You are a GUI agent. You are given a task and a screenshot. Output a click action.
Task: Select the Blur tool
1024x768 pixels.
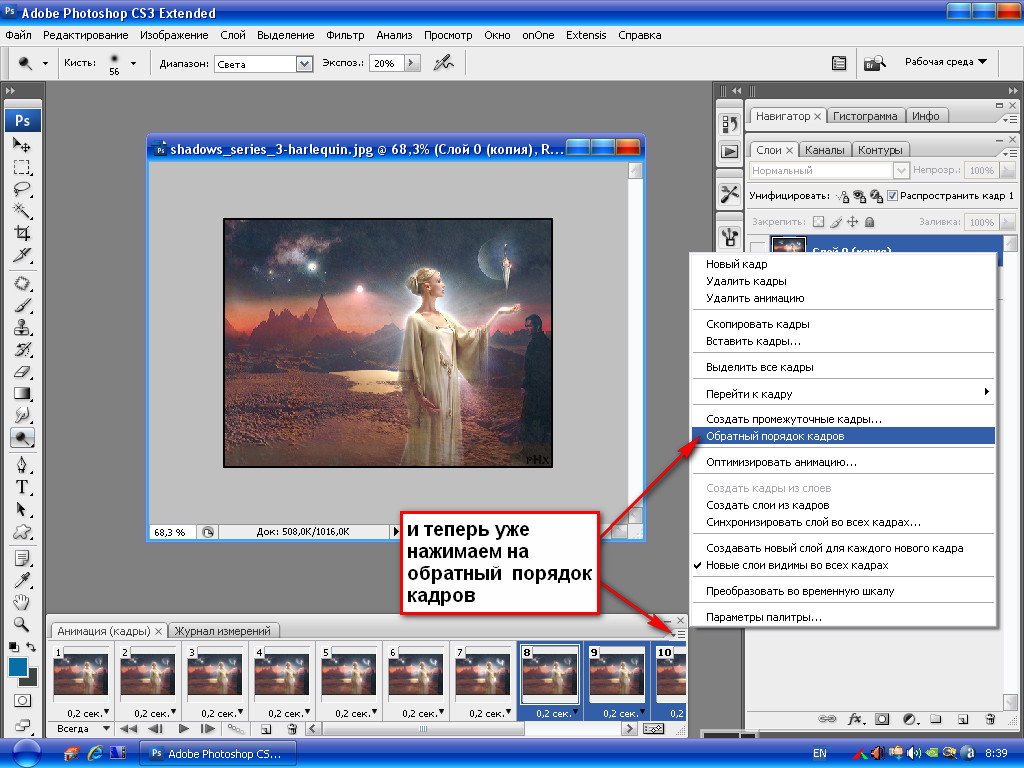(22, 415)
